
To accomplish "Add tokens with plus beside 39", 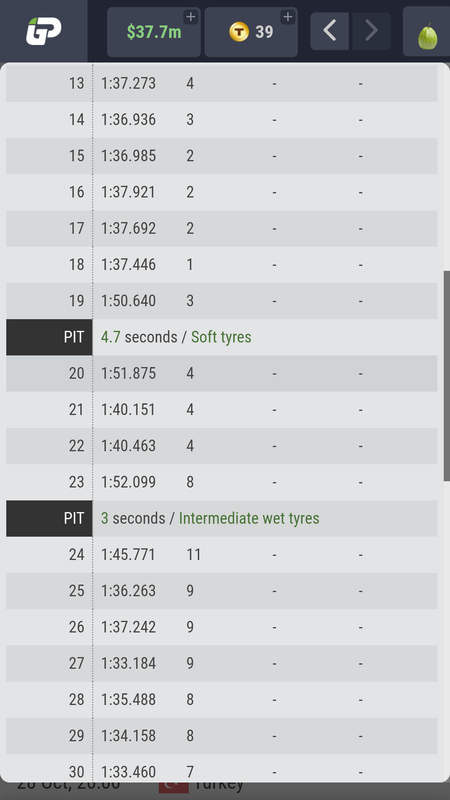I will pos(288,17).
